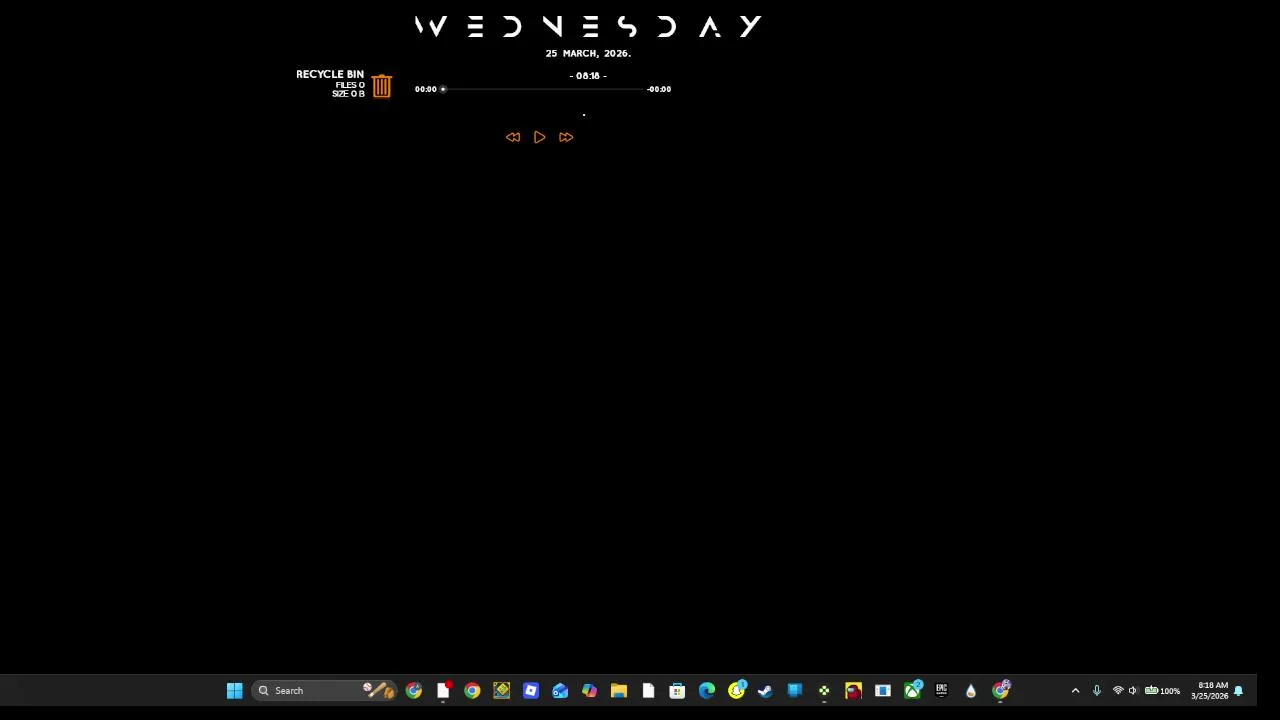This screenshot has width=1280, height=720.
Task: Open Chrome with profile avatar beside drop icon
Action: pos(1001,690)
